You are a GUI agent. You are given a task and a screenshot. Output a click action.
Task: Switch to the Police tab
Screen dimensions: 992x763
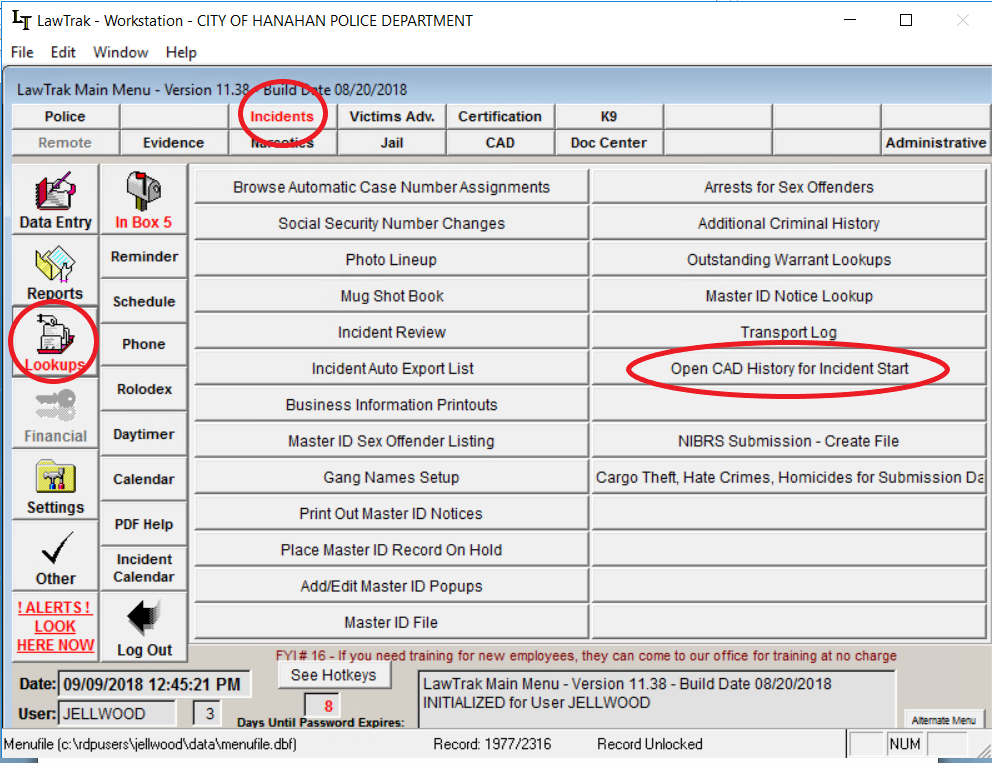65,116
